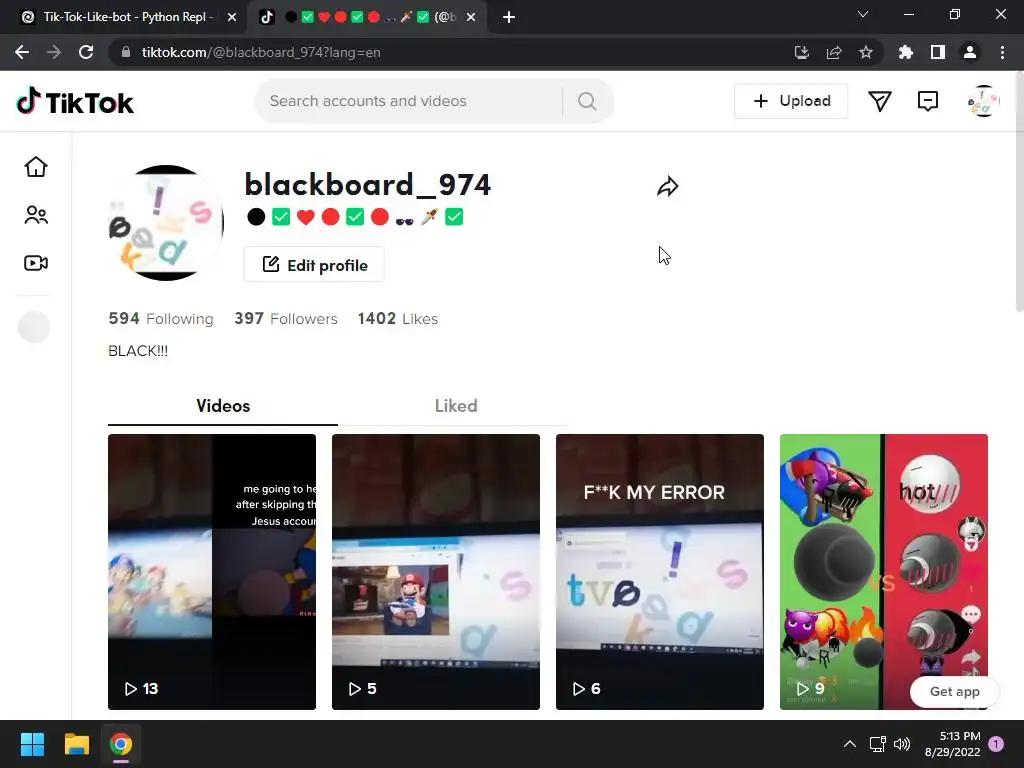Viewport: 1024px width, 768px height.
Task: Show hidden icons in the system tray
Action: (x=850, y=744)
